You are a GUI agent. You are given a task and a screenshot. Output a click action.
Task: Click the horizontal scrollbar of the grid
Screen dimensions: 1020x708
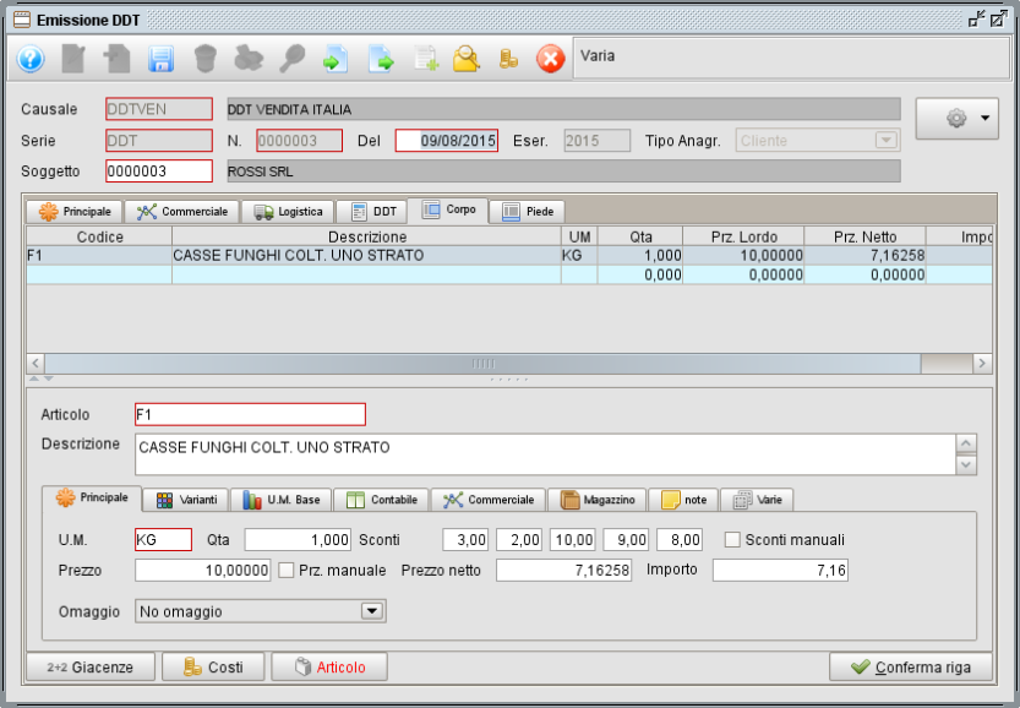click(483, 364)
